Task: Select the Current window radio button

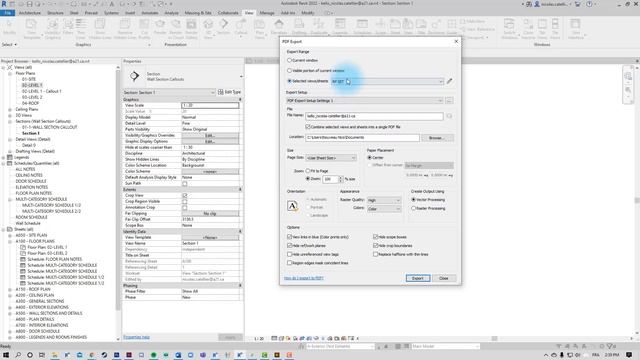Action: (x=289, y=60)
